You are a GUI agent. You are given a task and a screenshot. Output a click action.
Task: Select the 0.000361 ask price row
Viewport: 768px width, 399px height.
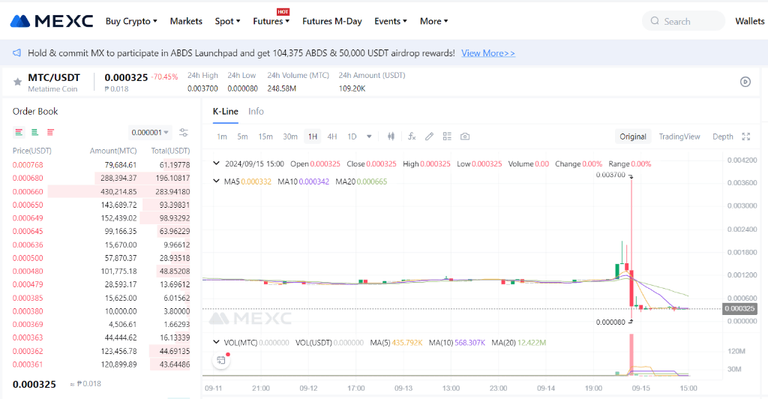pos(101,364)
